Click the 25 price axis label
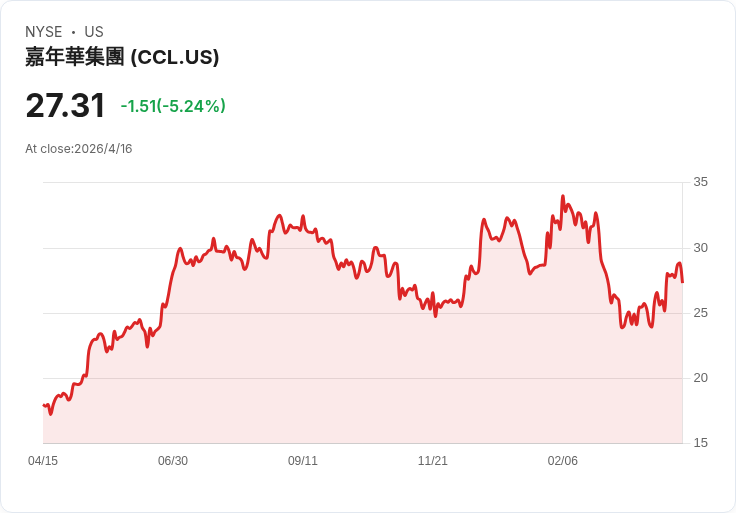Screen dimensions: 736x513 (x=701, y=313)
